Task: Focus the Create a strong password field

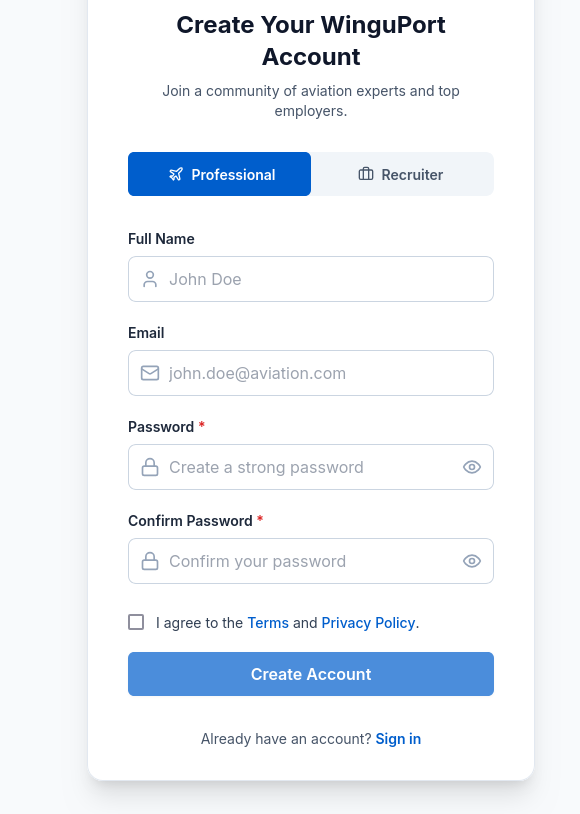Action: point(310,467)
